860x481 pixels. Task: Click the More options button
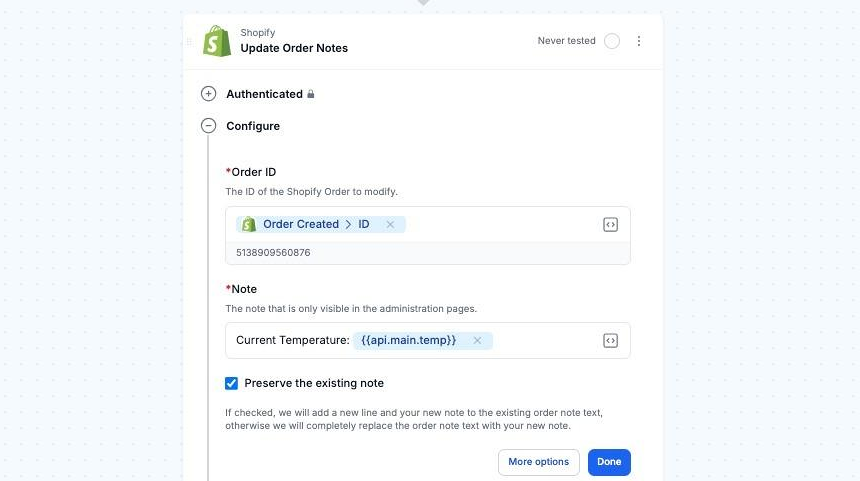tap(538, 462)
